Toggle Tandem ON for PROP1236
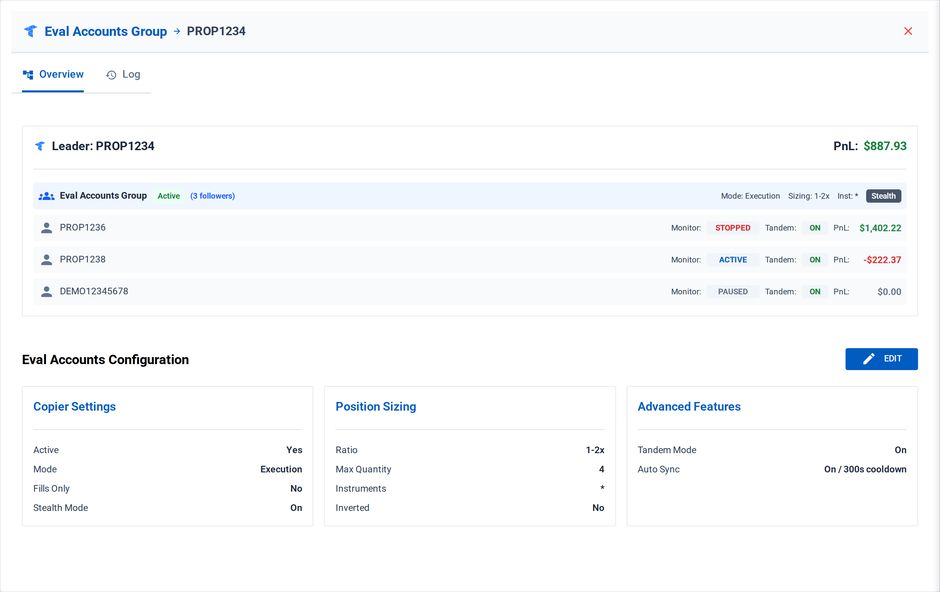 pyautogui.click(x=815, y=228)
